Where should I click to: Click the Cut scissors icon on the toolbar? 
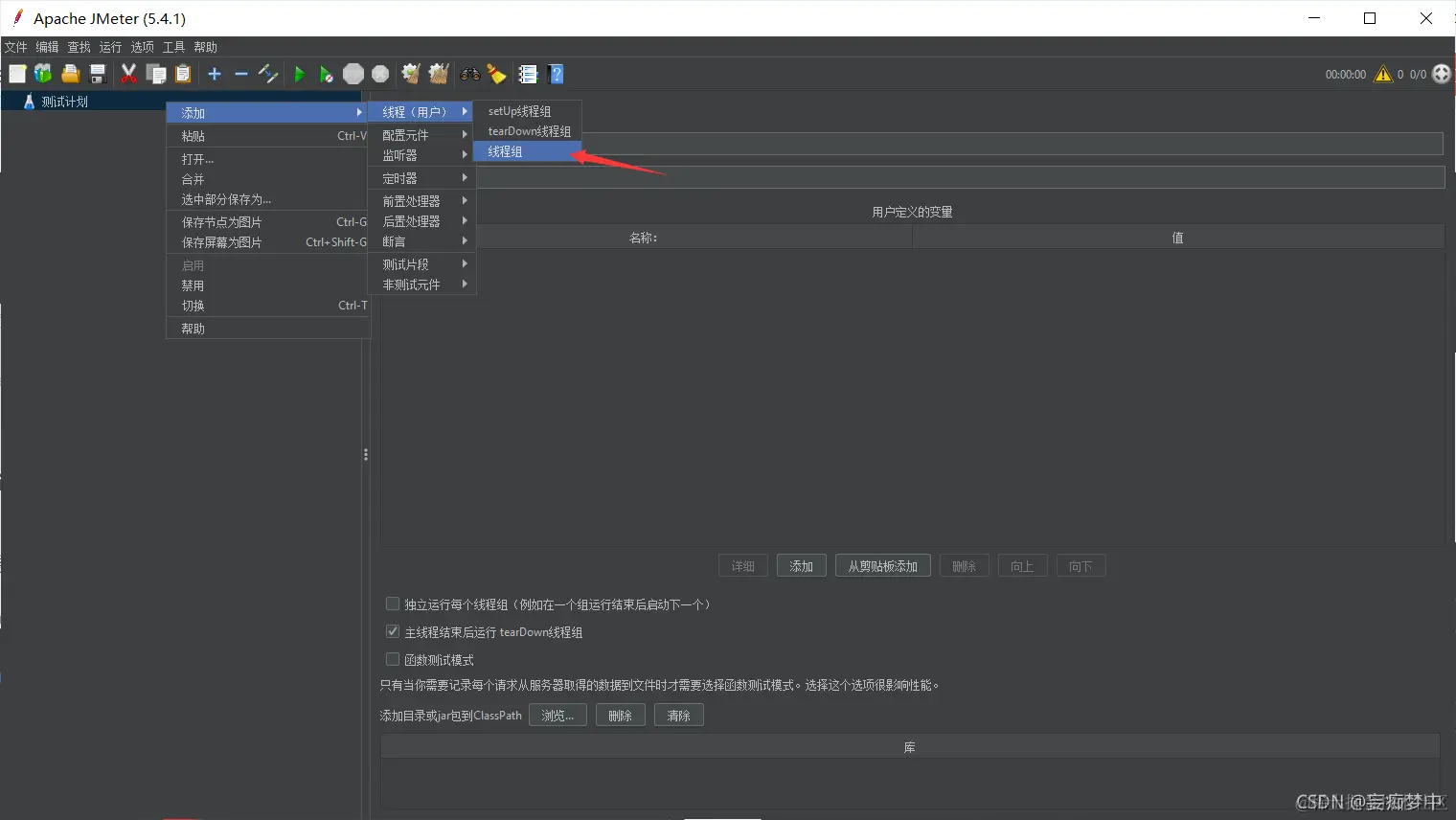[x=128, y=74]
